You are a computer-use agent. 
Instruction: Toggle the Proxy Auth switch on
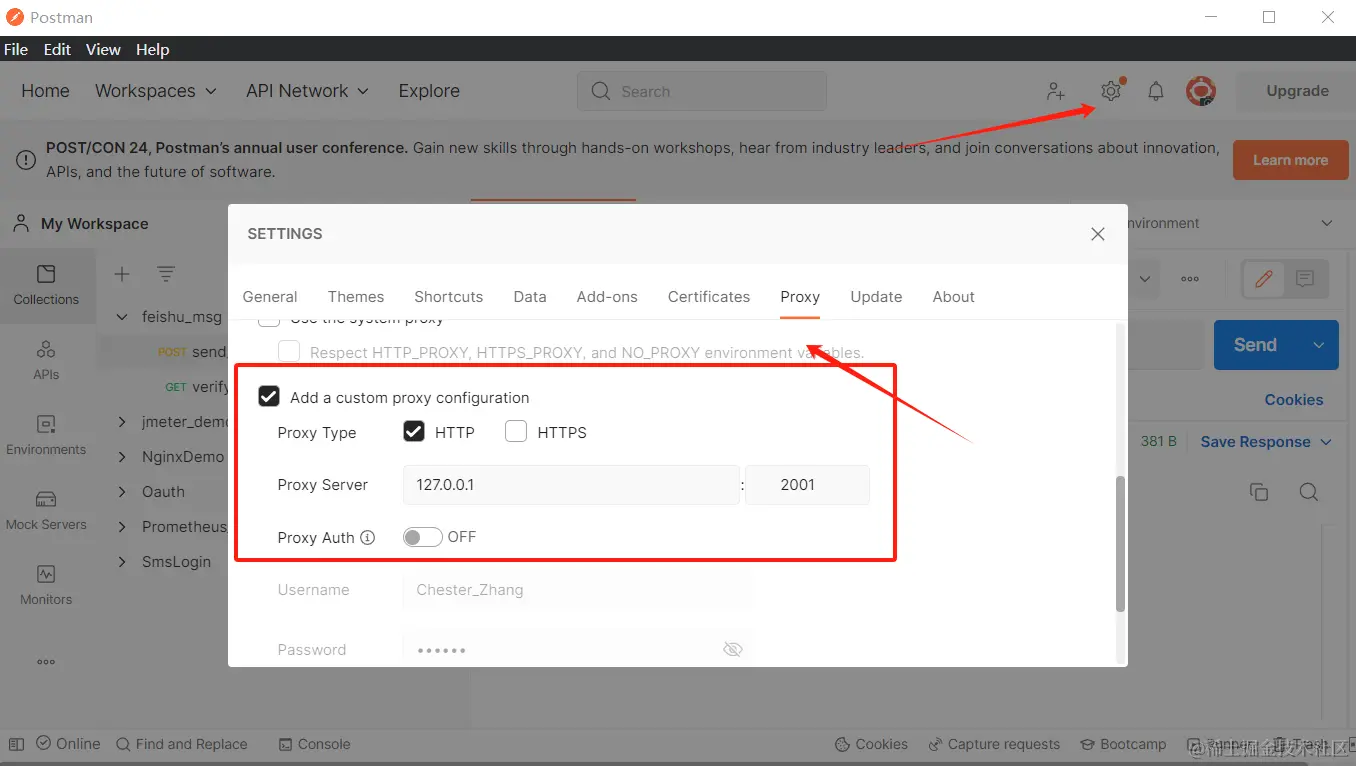422,537
